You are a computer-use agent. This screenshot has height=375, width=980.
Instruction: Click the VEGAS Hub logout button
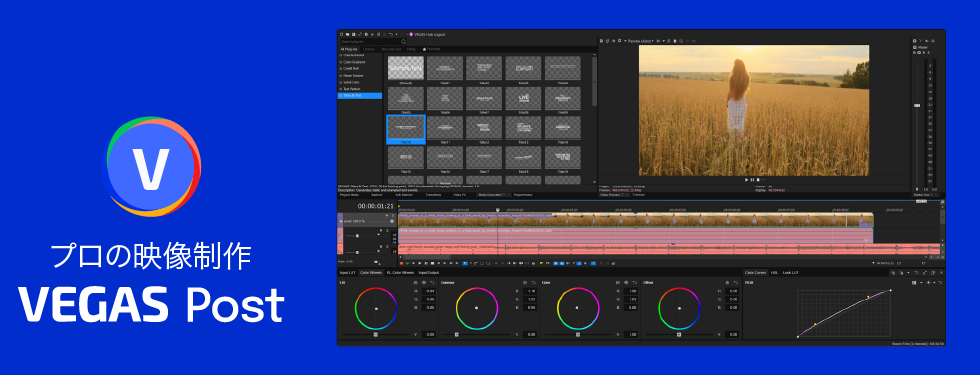click(427, 34)
